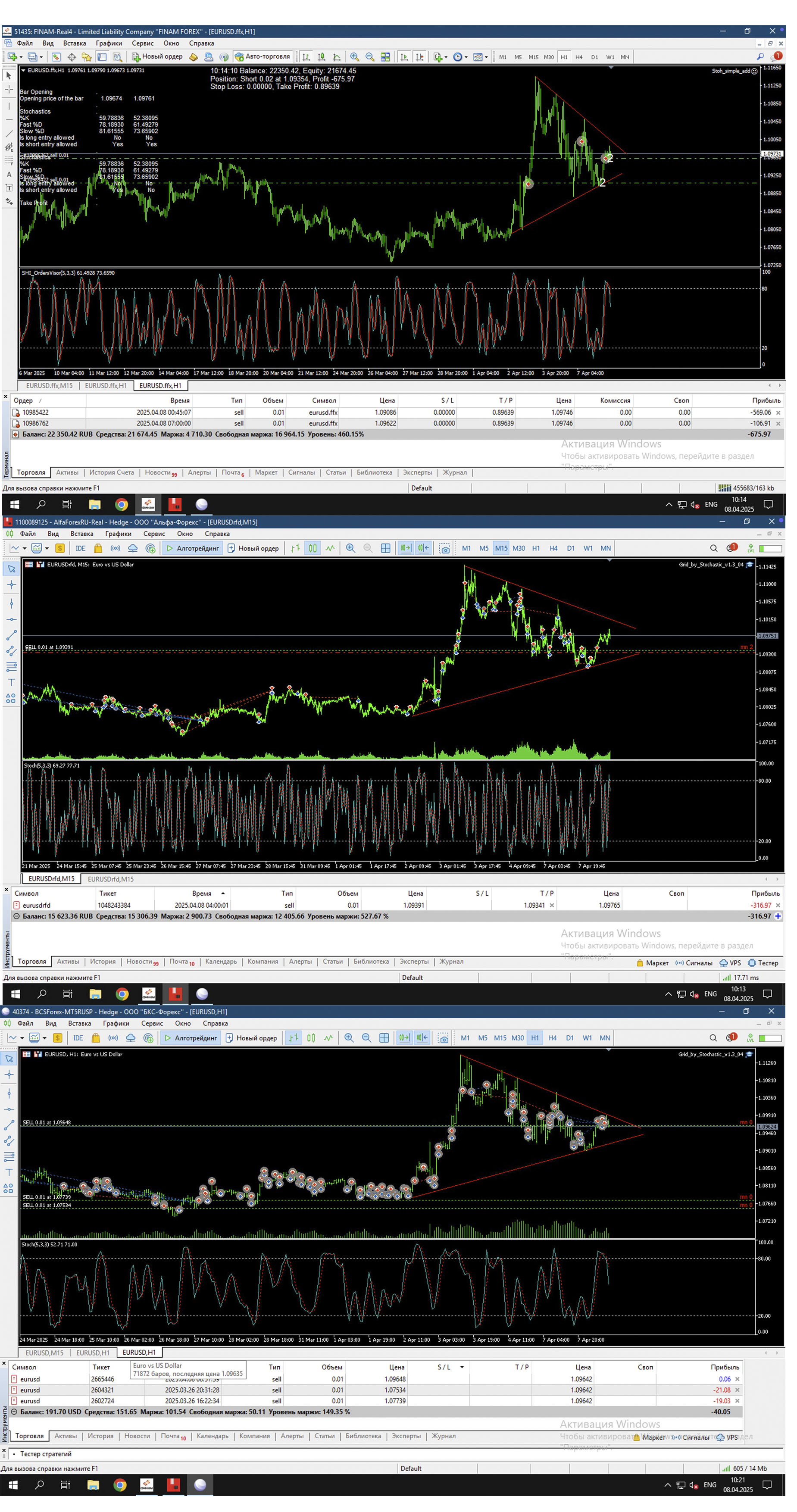Click Новый ордер in BCS Forex window
Image resolution: width=797 pixels, height=1512 pixels.
pyautogui.click(x=251, y=1038)
